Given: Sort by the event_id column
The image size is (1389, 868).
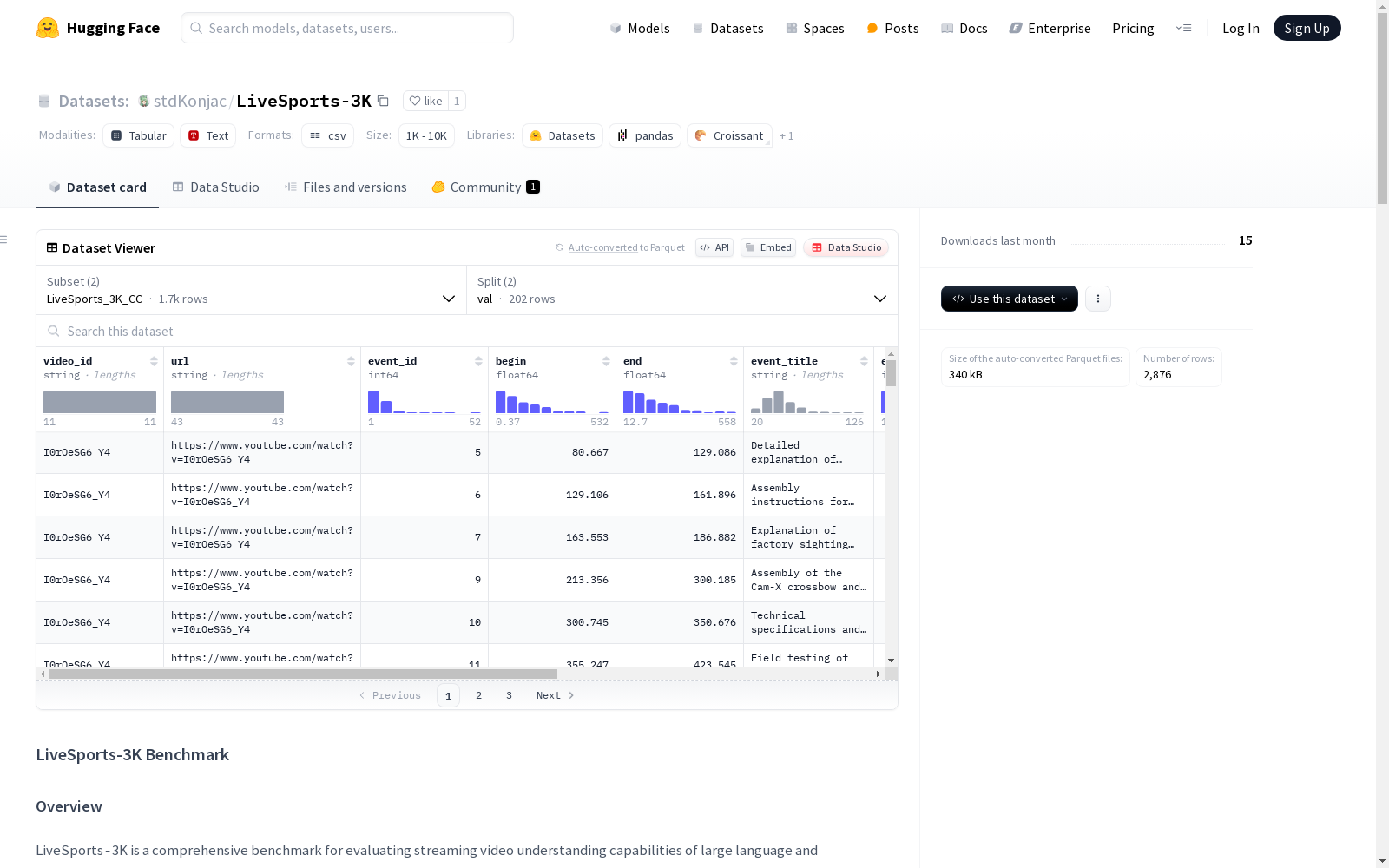Looking at the screenshot, I should point(478,361).
